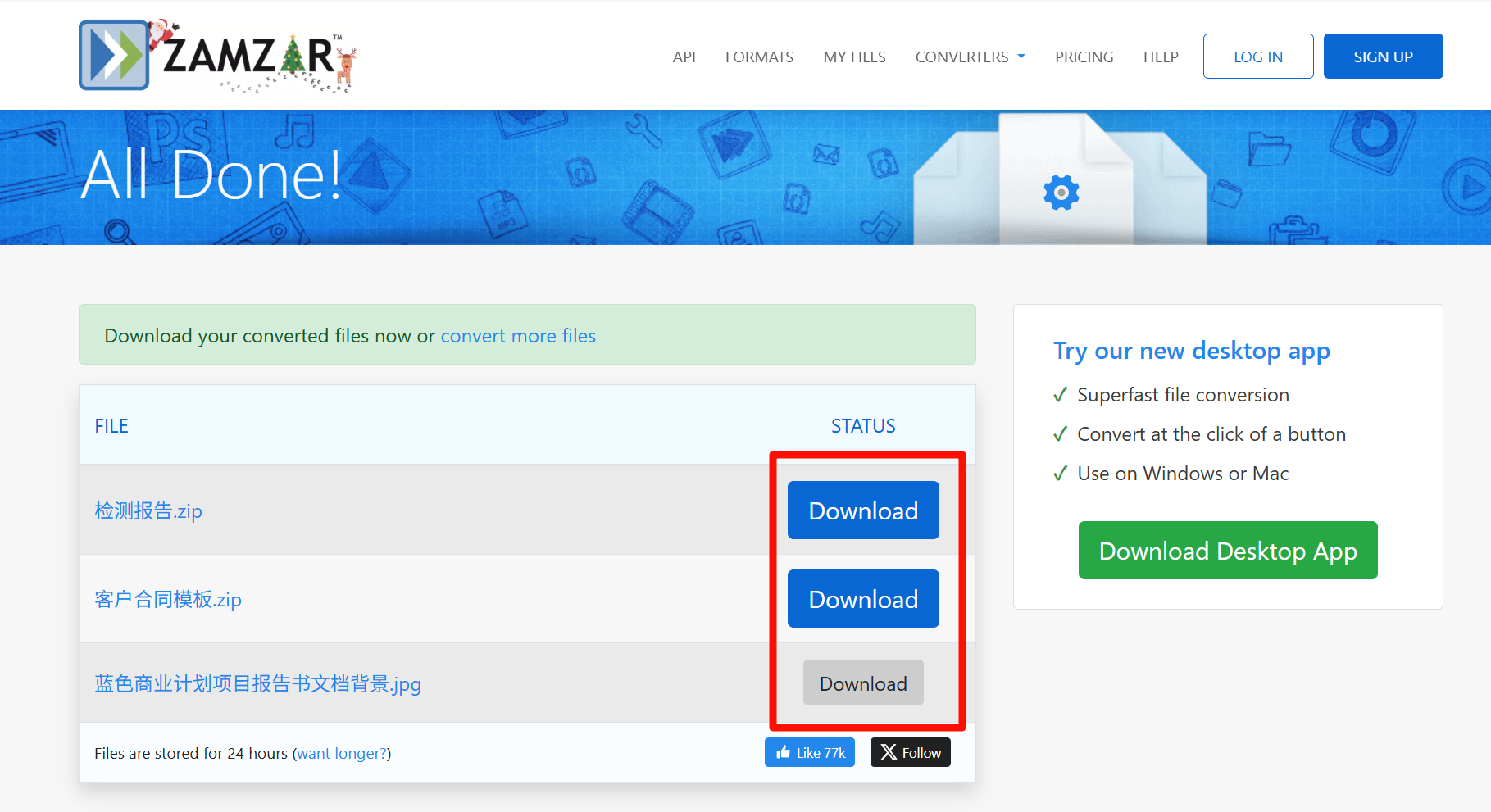Open the API page

684,57
